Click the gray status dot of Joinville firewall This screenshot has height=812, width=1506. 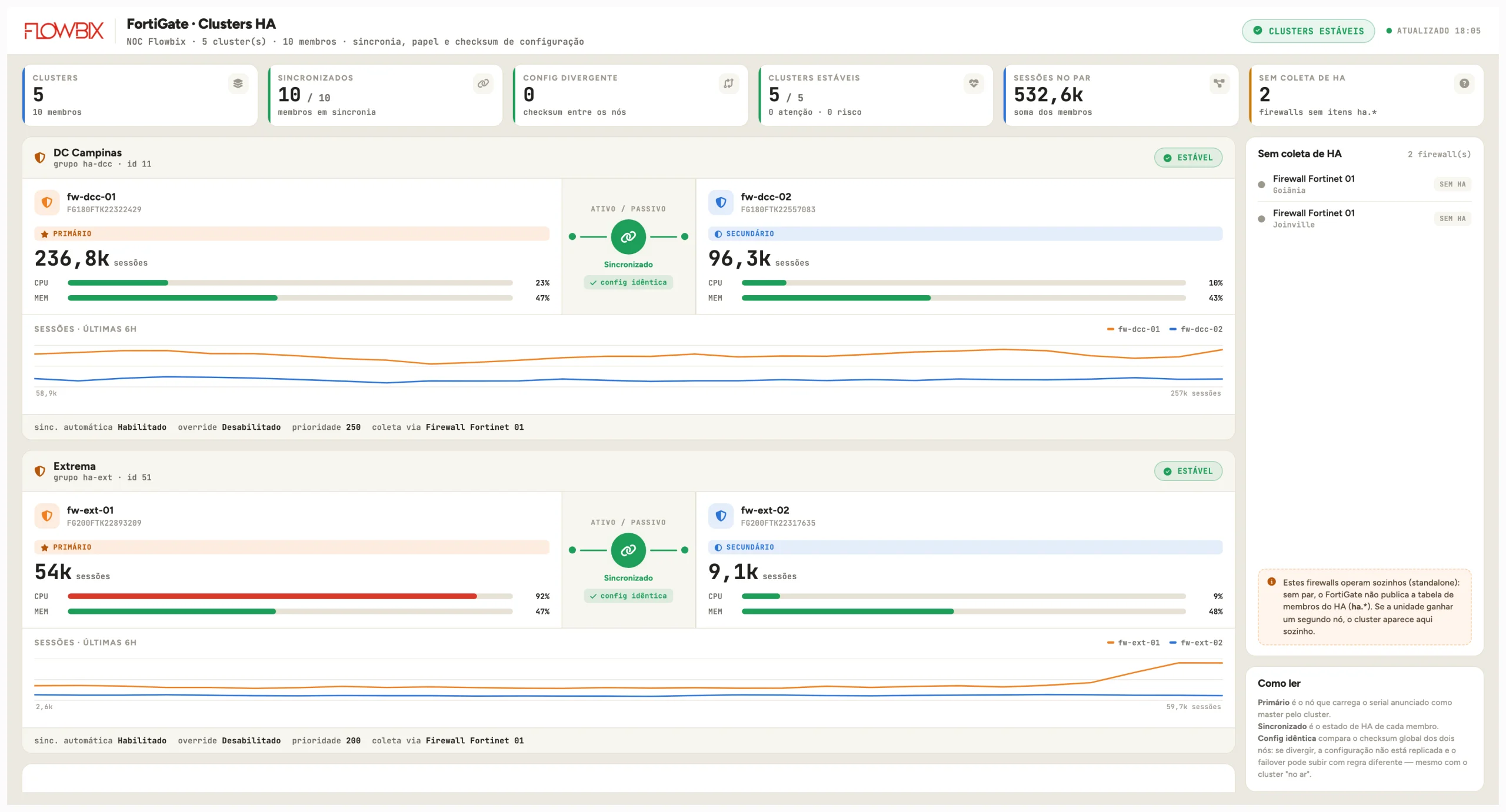click(1261, 219)
